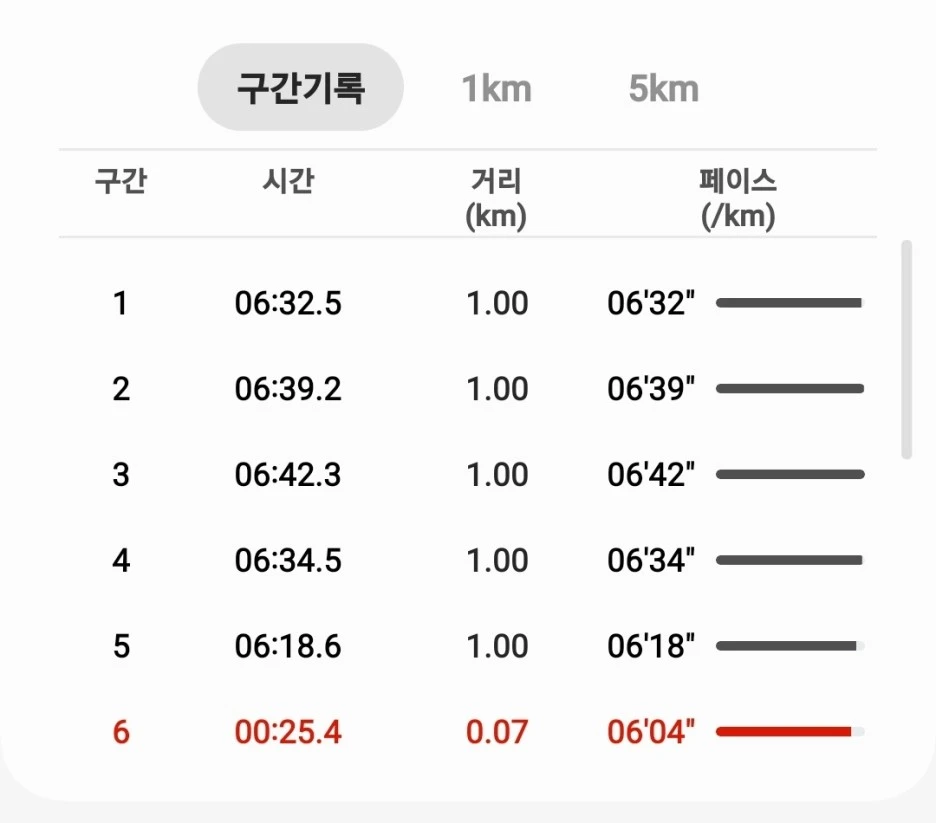Click the 구간 column header
936x823 pixels.
121,180
